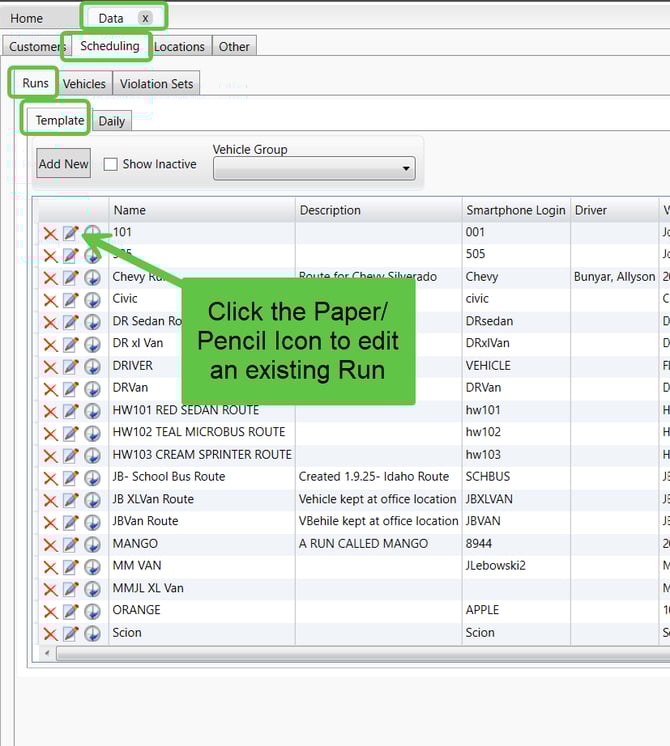
Task: Open edit pencil for DRVan run
Action: 71,388
